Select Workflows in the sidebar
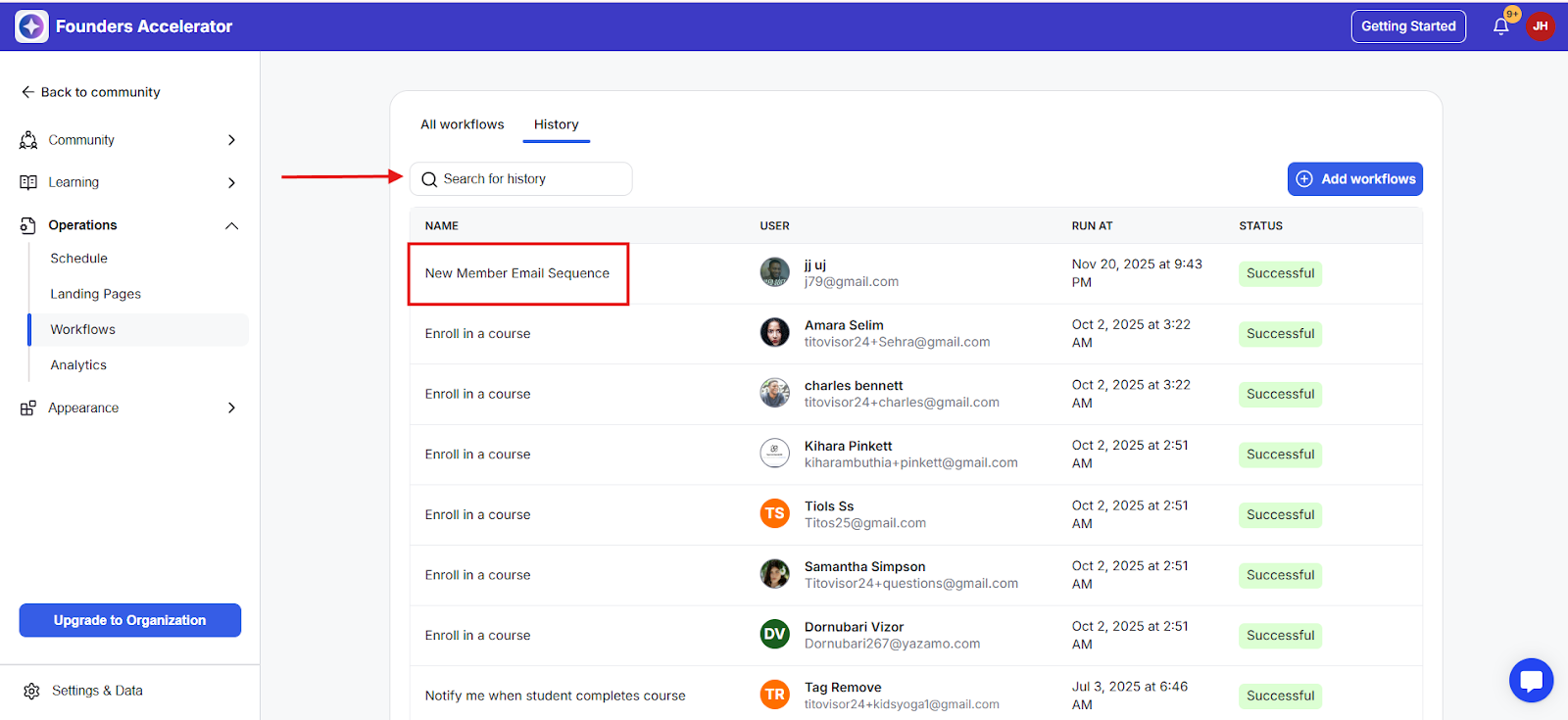This screenshot has height=720, width=1568. [138, 330]
